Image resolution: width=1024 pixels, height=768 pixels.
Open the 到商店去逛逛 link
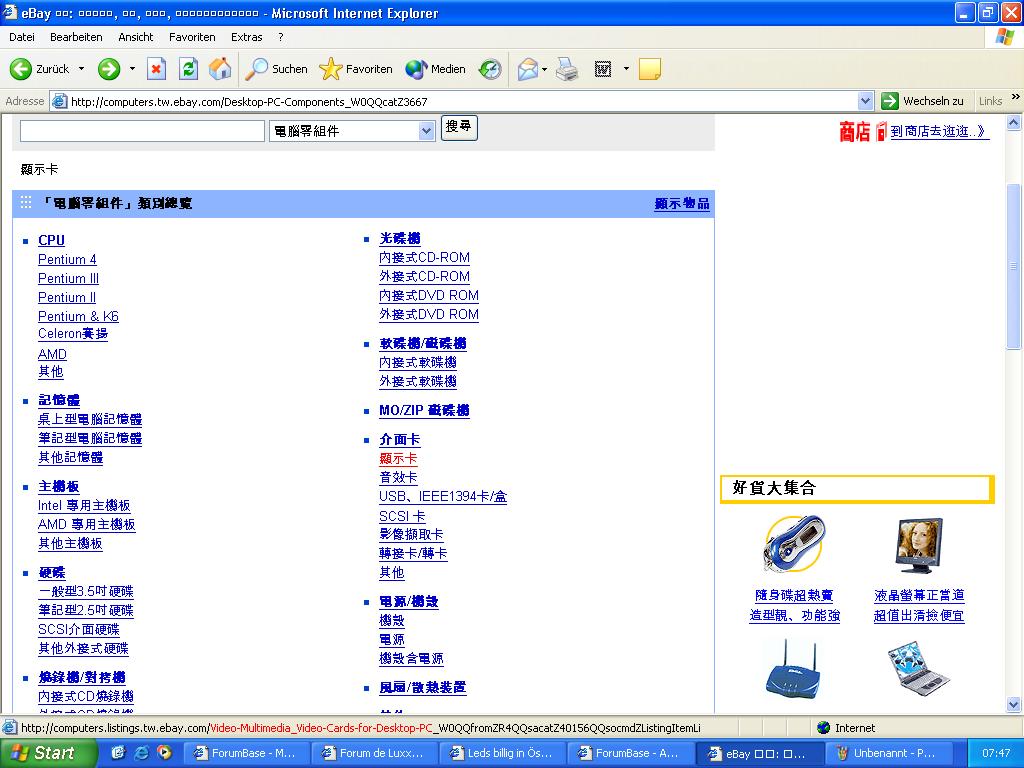[x=940, y=131]
